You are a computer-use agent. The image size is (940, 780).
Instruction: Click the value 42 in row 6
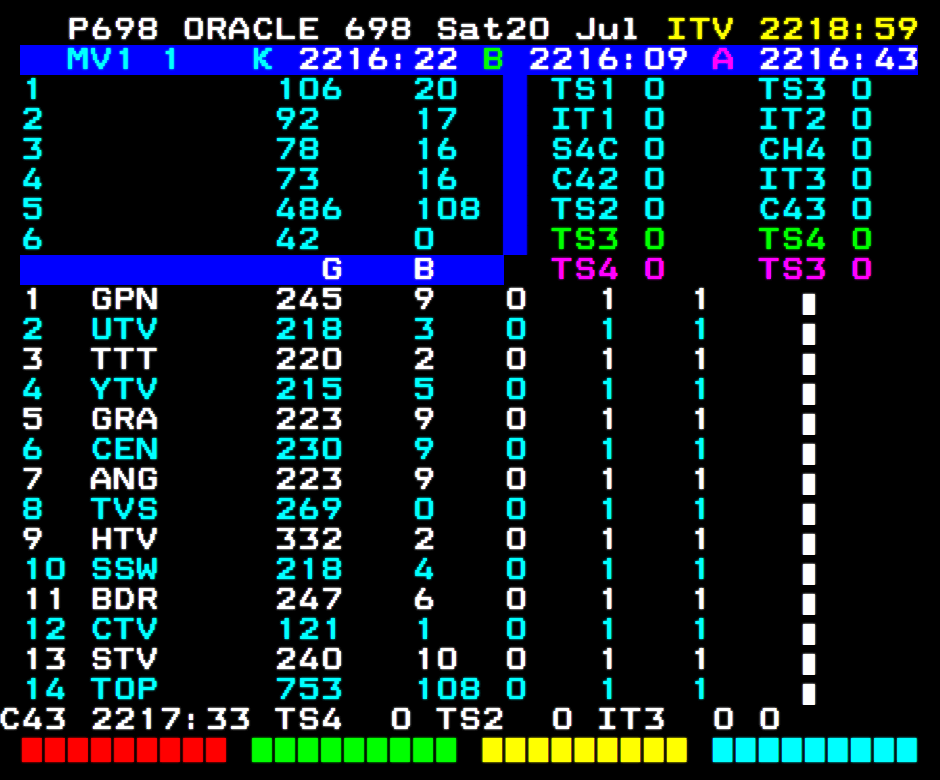[298, 239]
